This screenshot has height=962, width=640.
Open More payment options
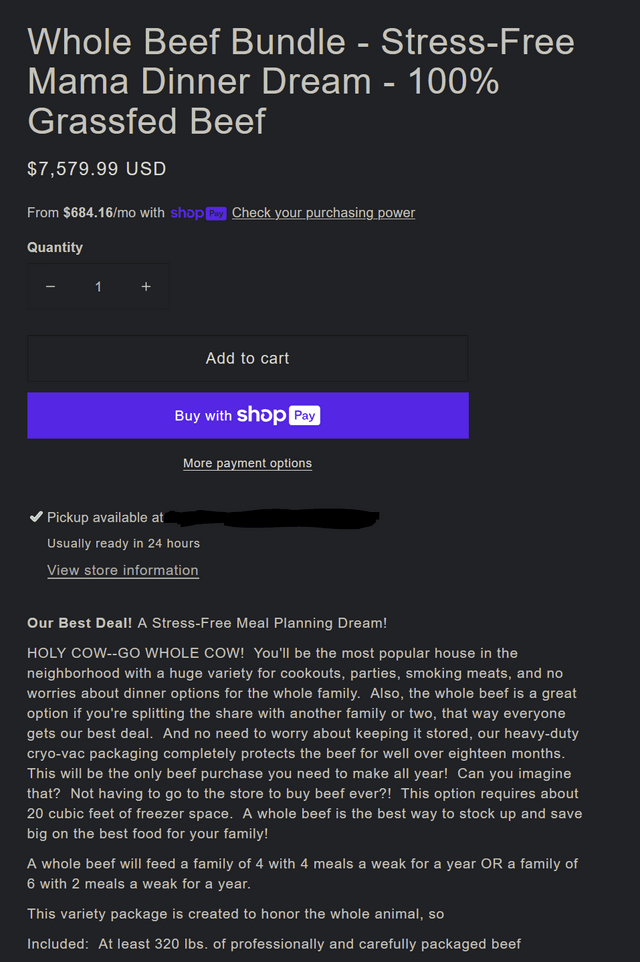[247, 463]
